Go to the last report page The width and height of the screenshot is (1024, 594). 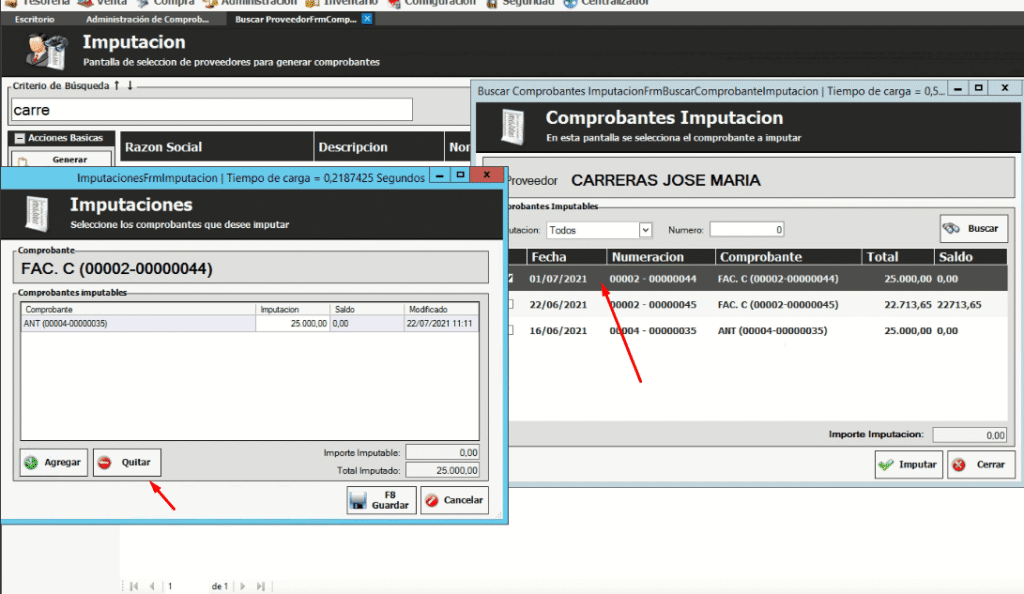pos(261,586)
